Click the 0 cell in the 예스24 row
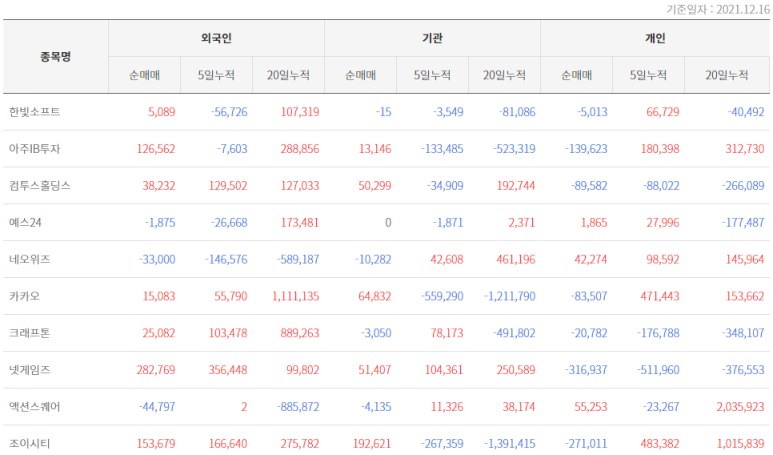773x455 pixels. coord(388,223)
